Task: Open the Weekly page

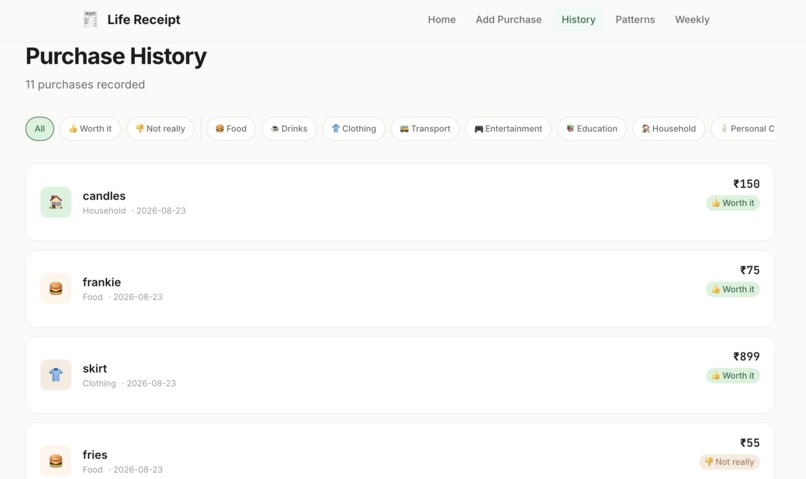Action: 692,20
